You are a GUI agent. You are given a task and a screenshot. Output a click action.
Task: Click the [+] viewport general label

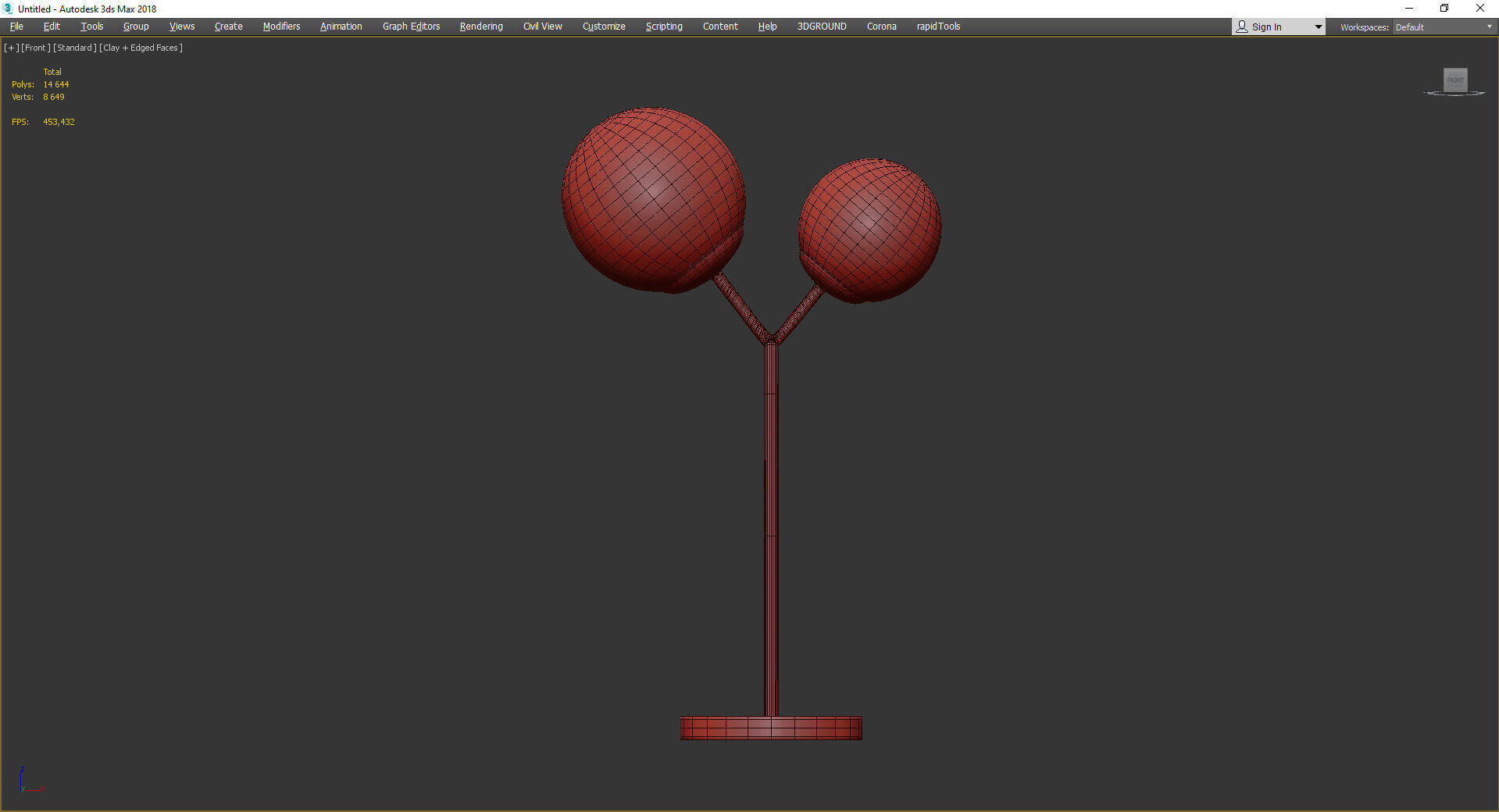click(12, 48)
